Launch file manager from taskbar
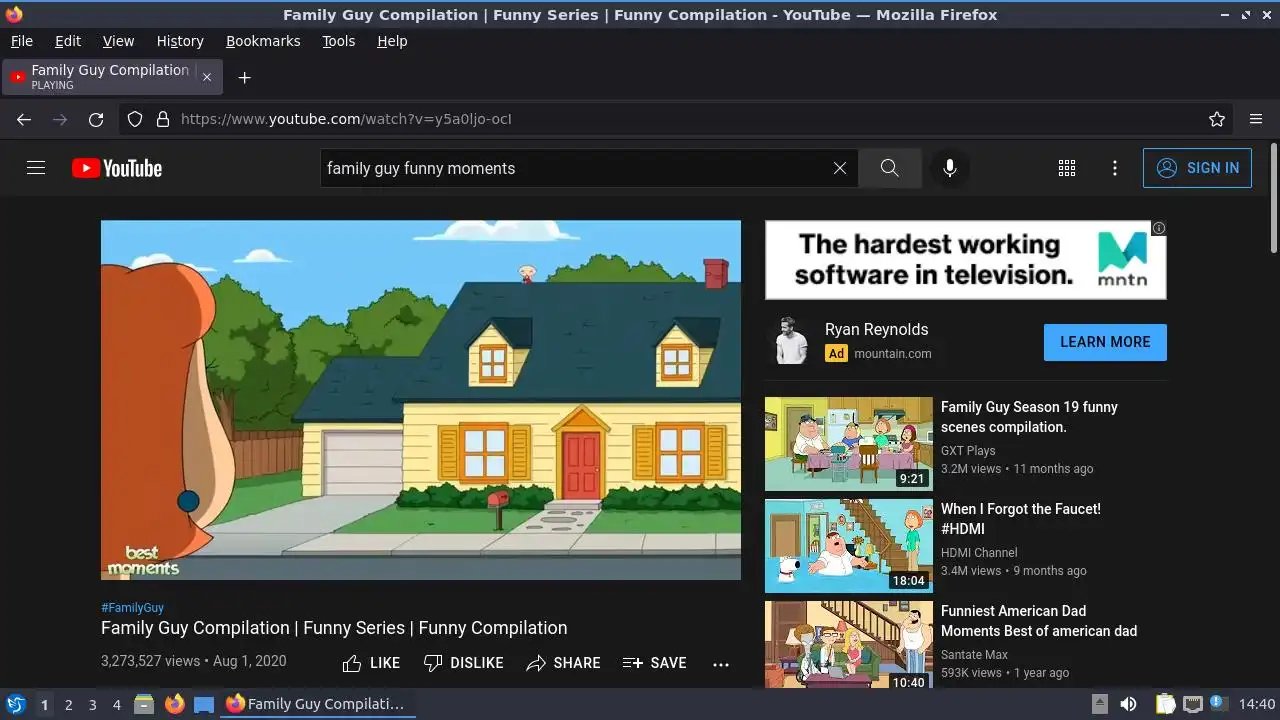The image size is (1280, 720). (144, 704)
